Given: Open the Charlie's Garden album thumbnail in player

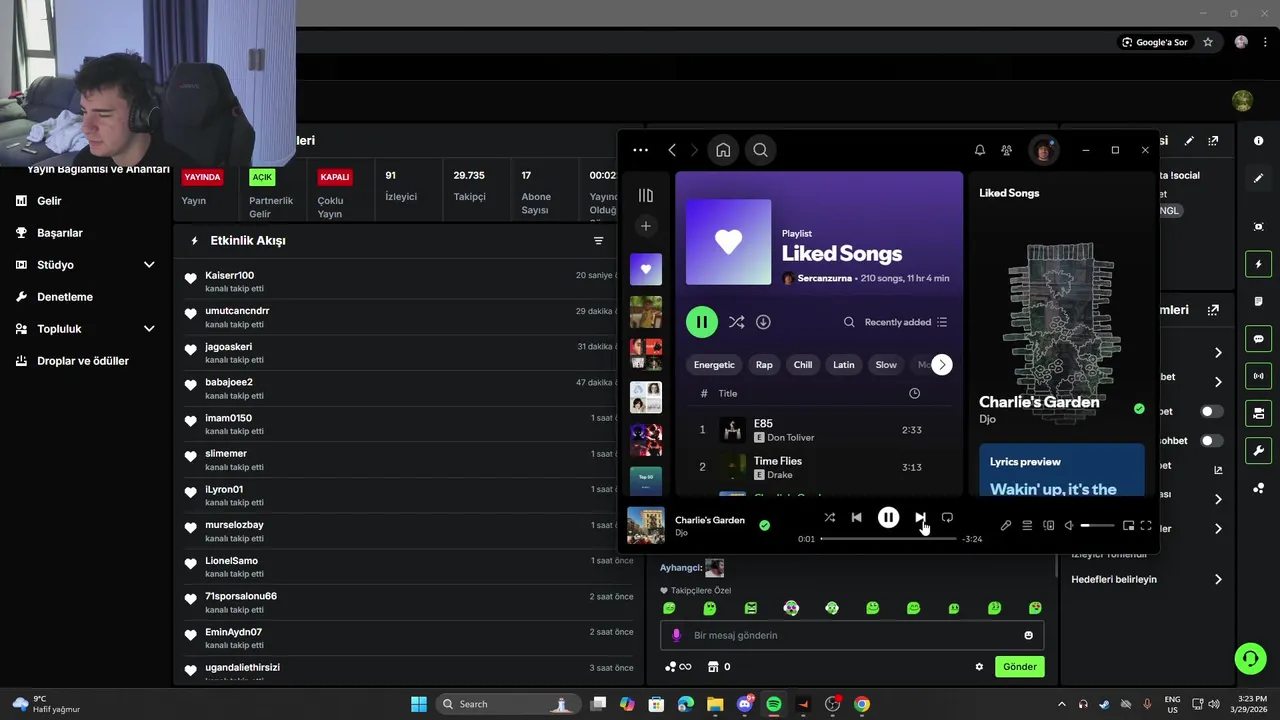Looking at the screenshot, I should 646,525.
